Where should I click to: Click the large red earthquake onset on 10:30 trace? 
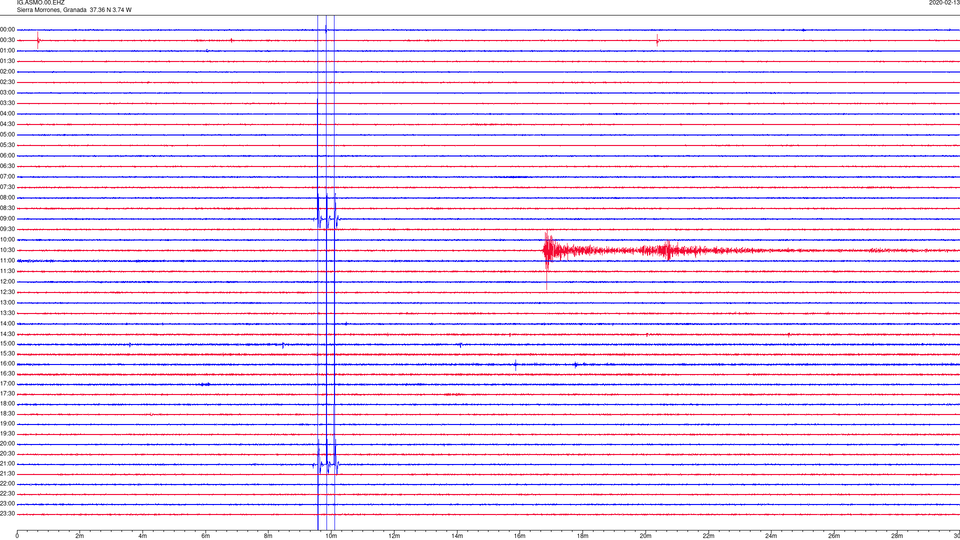[547, 250]
